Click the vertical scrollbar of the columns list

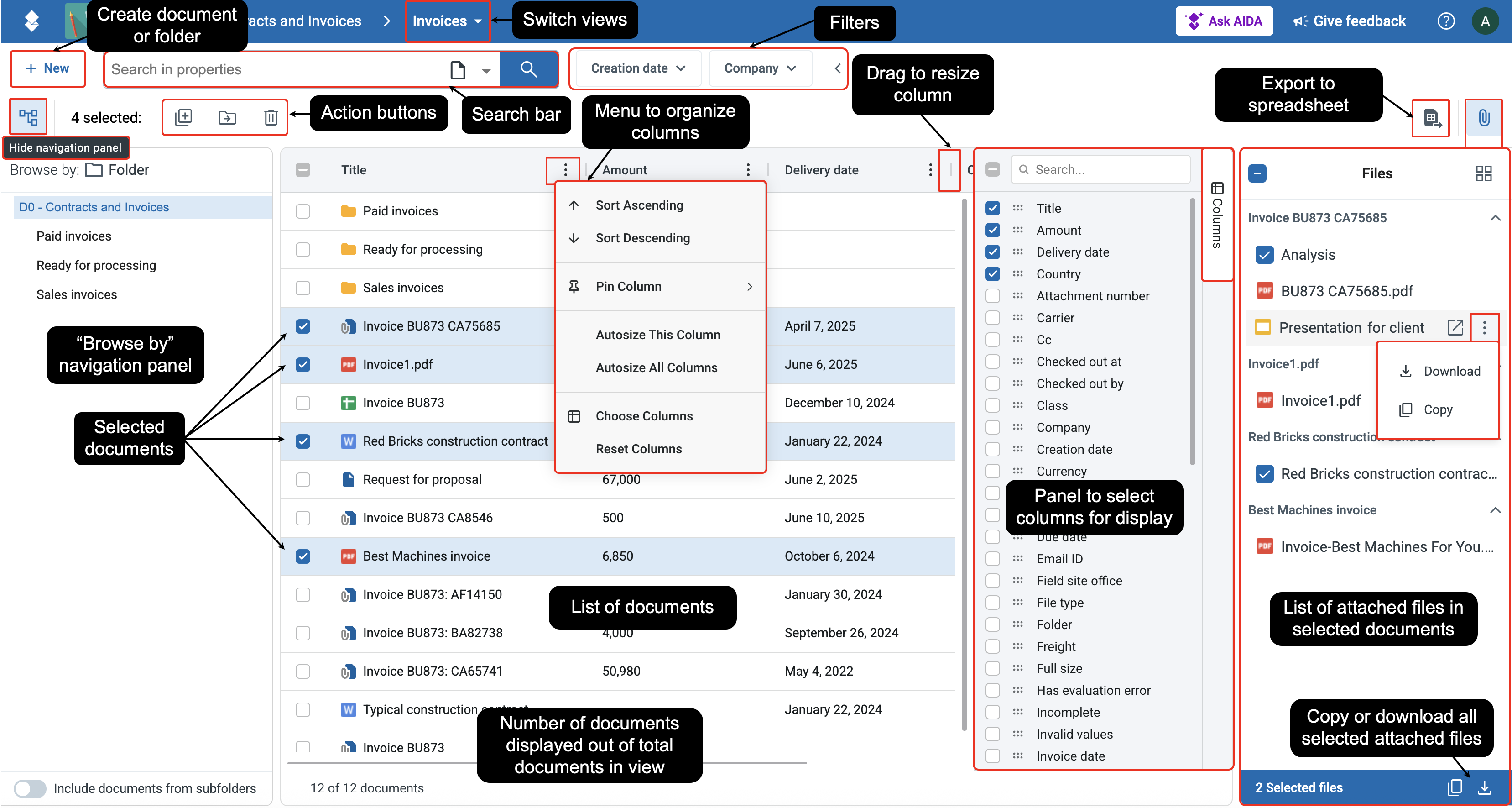pyautogui.click(x=1192, y=332)
